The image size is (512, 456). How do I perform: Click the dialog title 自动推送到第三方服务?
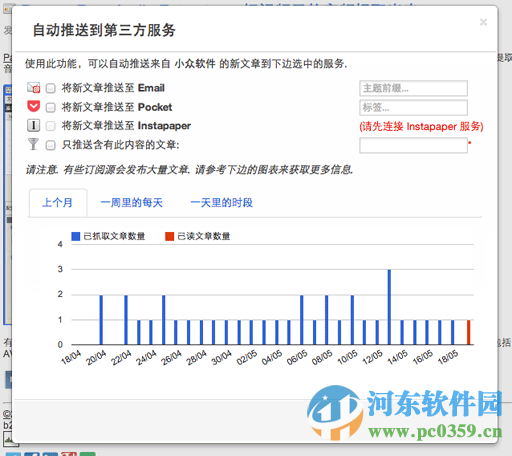pyautogui.click(x=104, y=30)
